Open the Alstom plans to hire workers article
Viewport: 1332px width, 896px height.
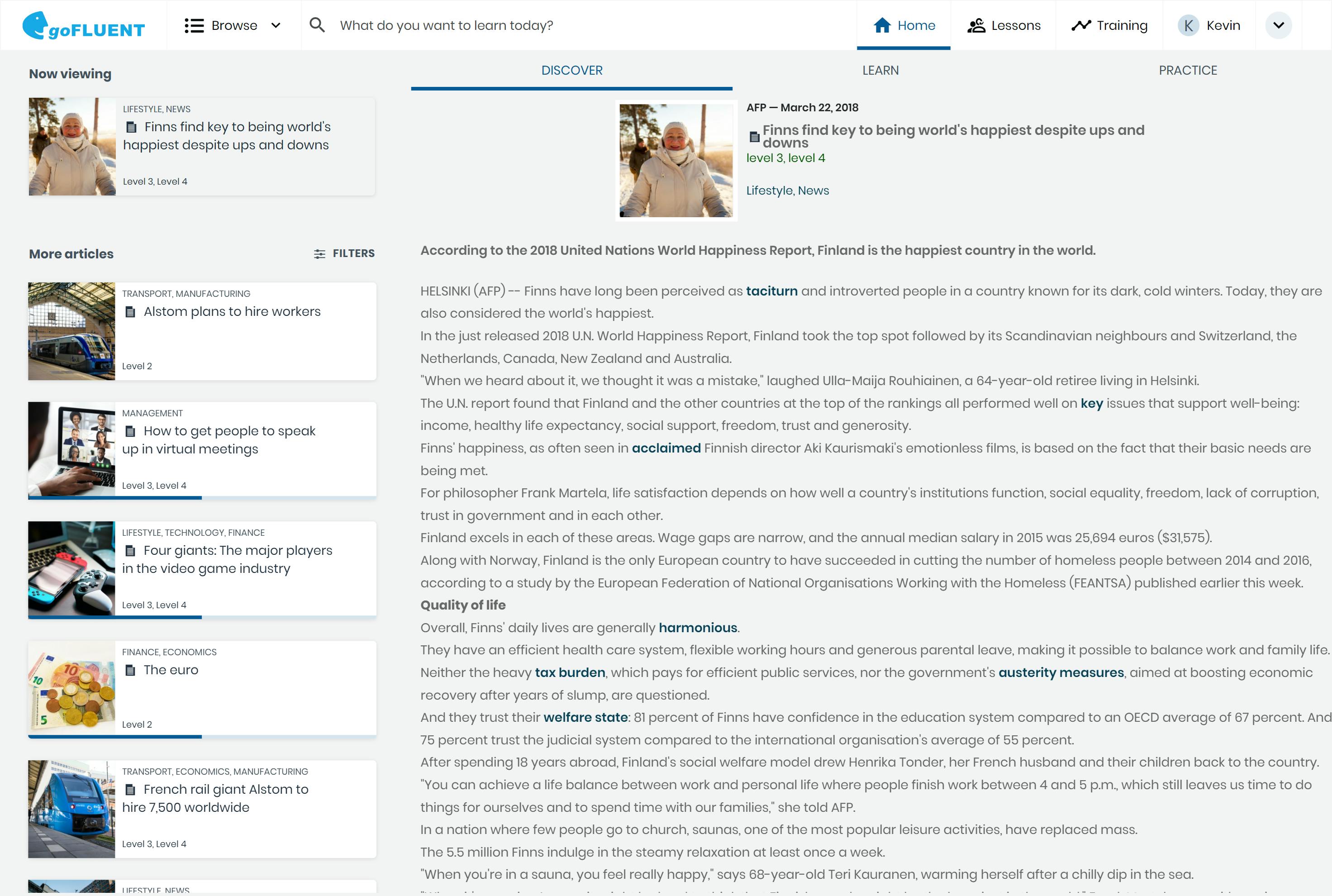tap(232, 311)
